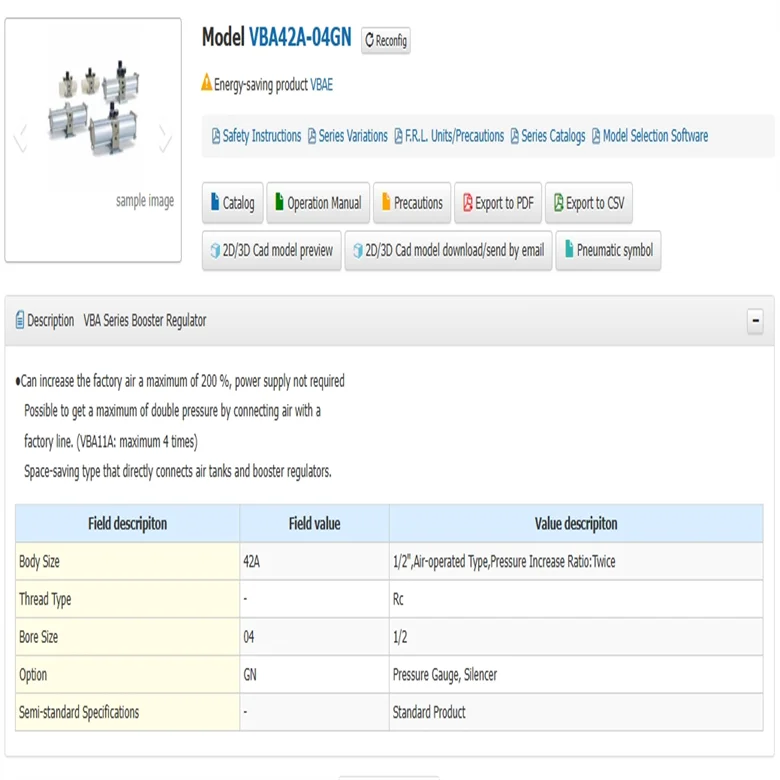Click the Export to CSV icon
This screenshot has height=780, width=780.
[x=558, y=203]
